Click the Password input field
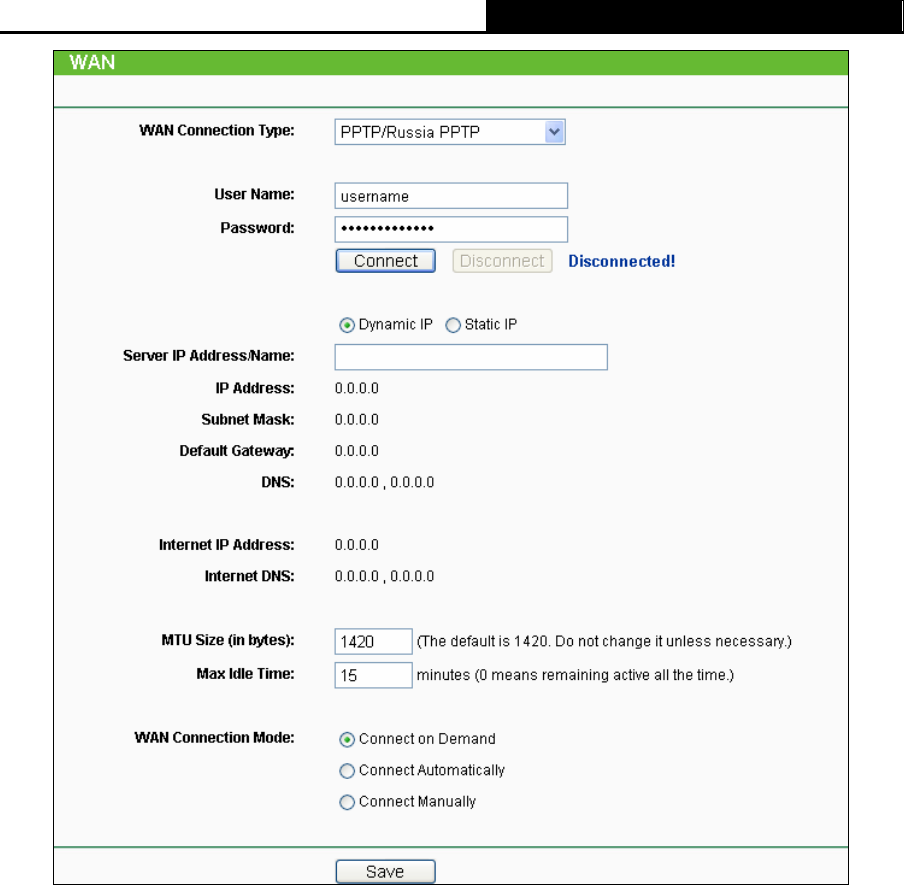 (451, 229)
